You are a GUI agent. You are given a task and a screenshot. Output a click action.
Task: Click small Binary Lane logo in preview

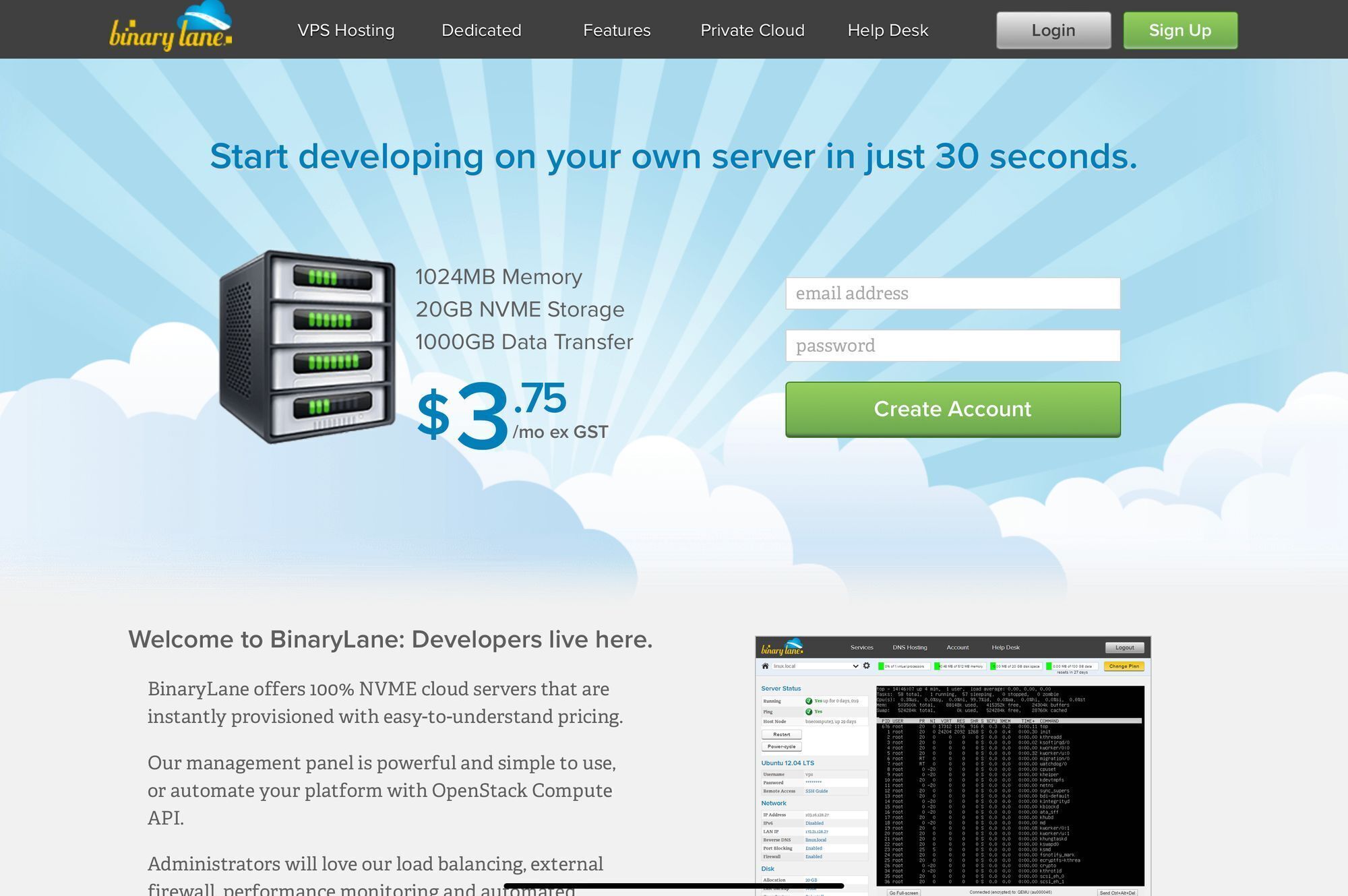(x=783, y=647)
